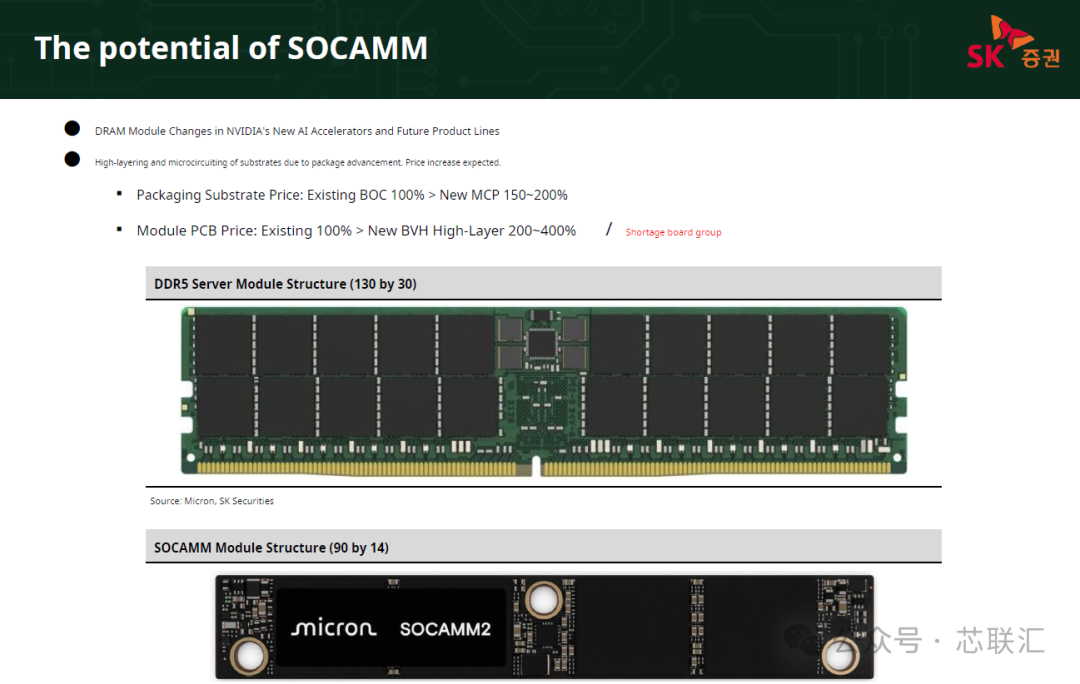Click the 'SOCAMM2' label on the module
1080x684 pixels.
click(445, 629)
